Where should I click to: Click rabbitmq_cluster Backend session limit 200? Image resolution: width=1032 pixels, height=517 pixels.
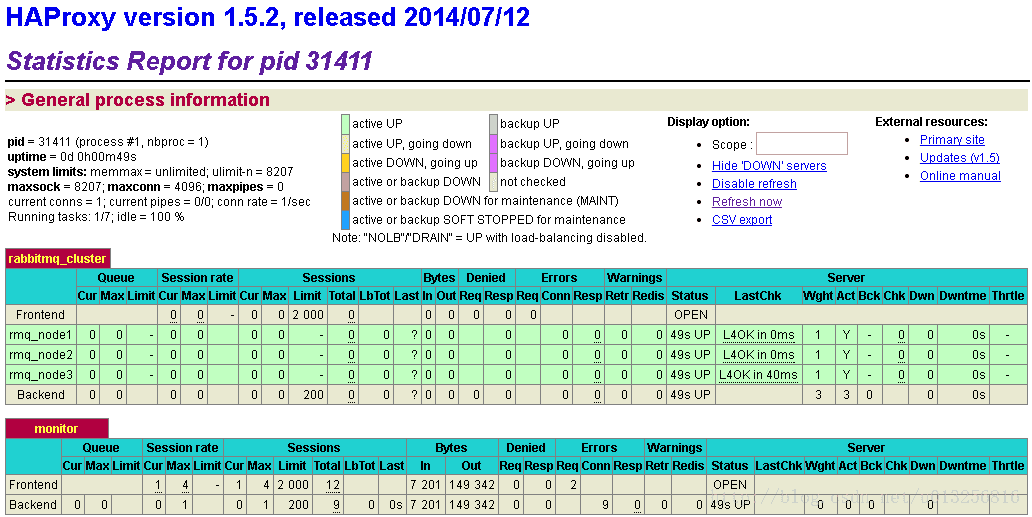point(308,395)
